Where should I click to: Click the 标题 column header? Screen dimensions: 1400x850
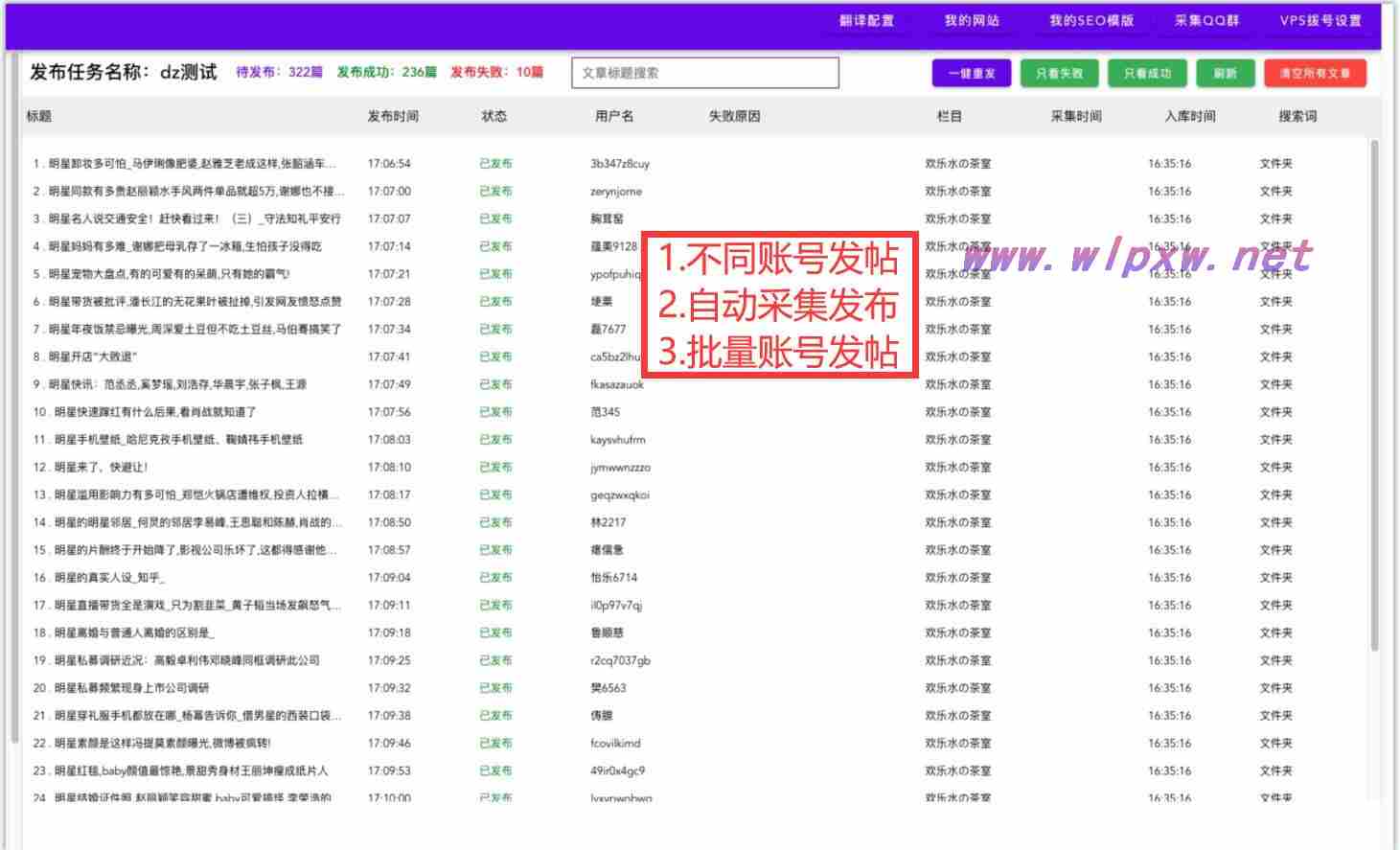(x=38, y=116)
